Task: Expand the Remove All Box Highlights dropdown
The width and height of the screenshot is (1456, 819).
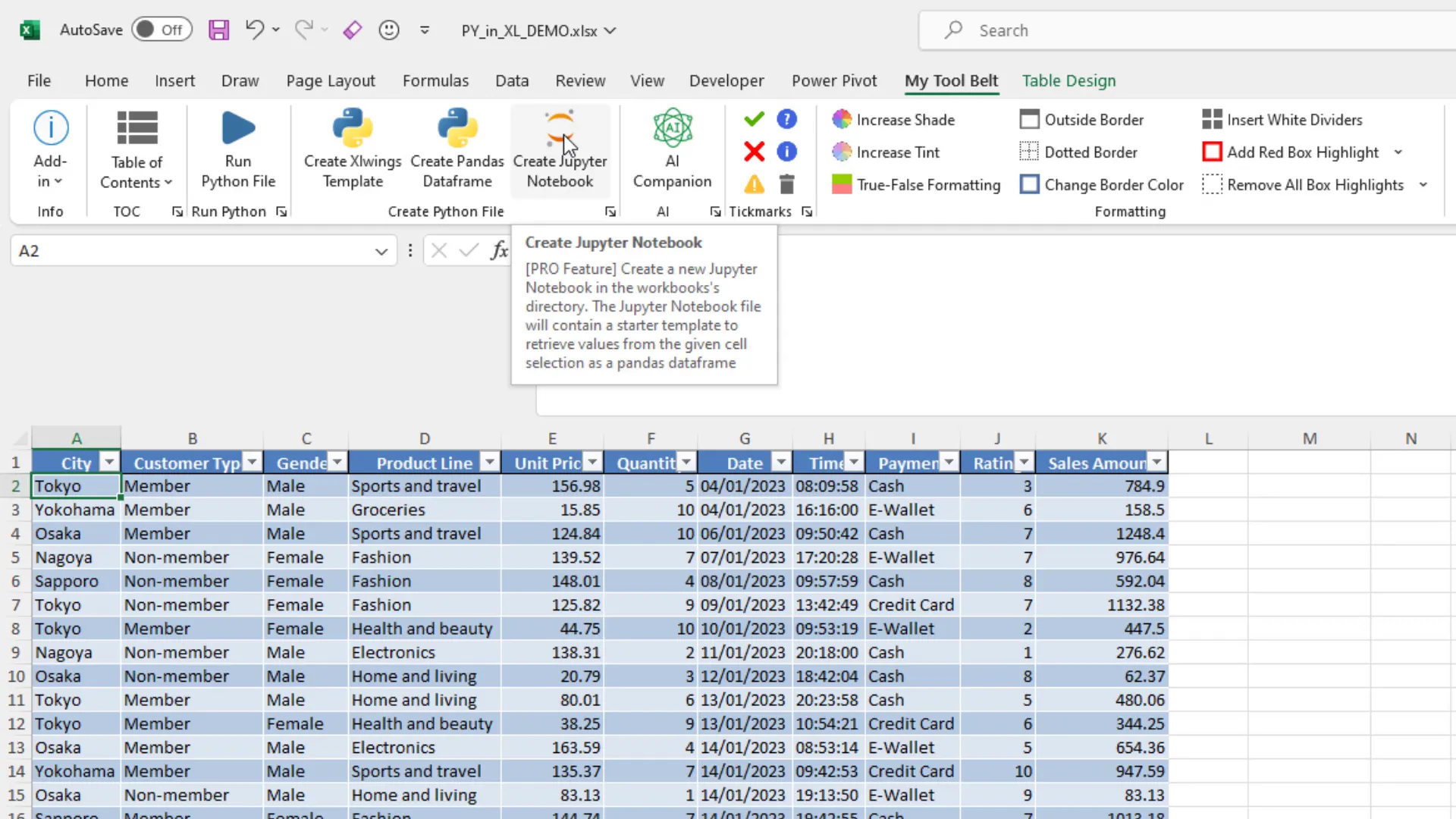Action: click(x=1424, y=184)
